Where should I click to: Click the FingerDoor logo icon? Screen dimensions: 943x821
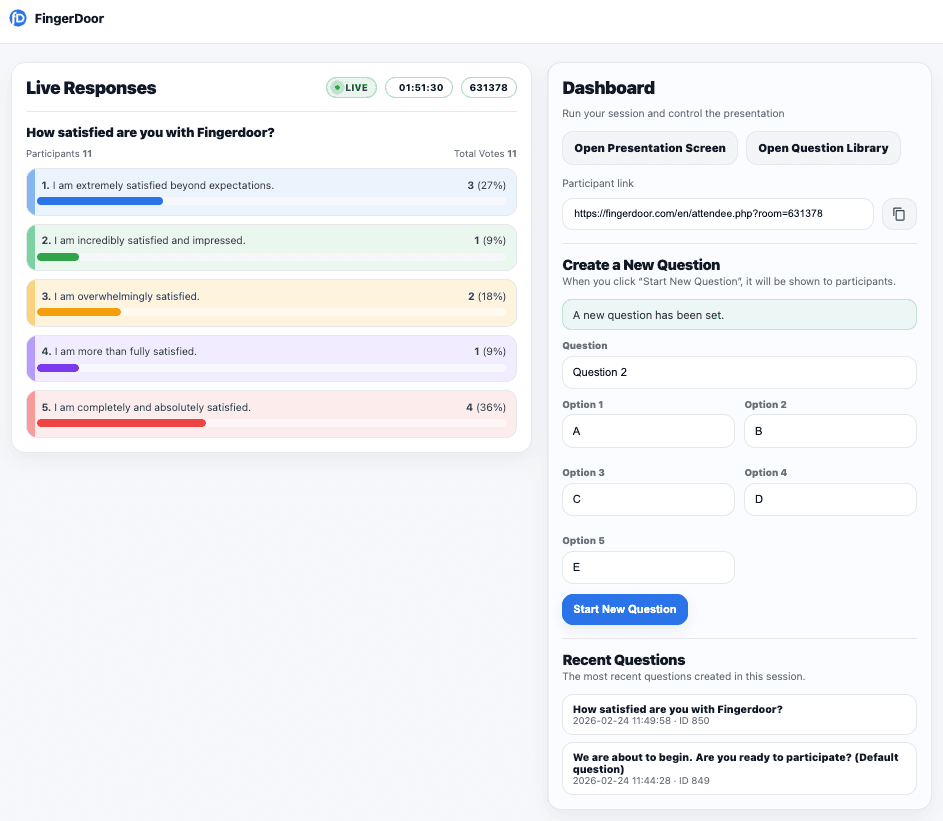point(18,18)
